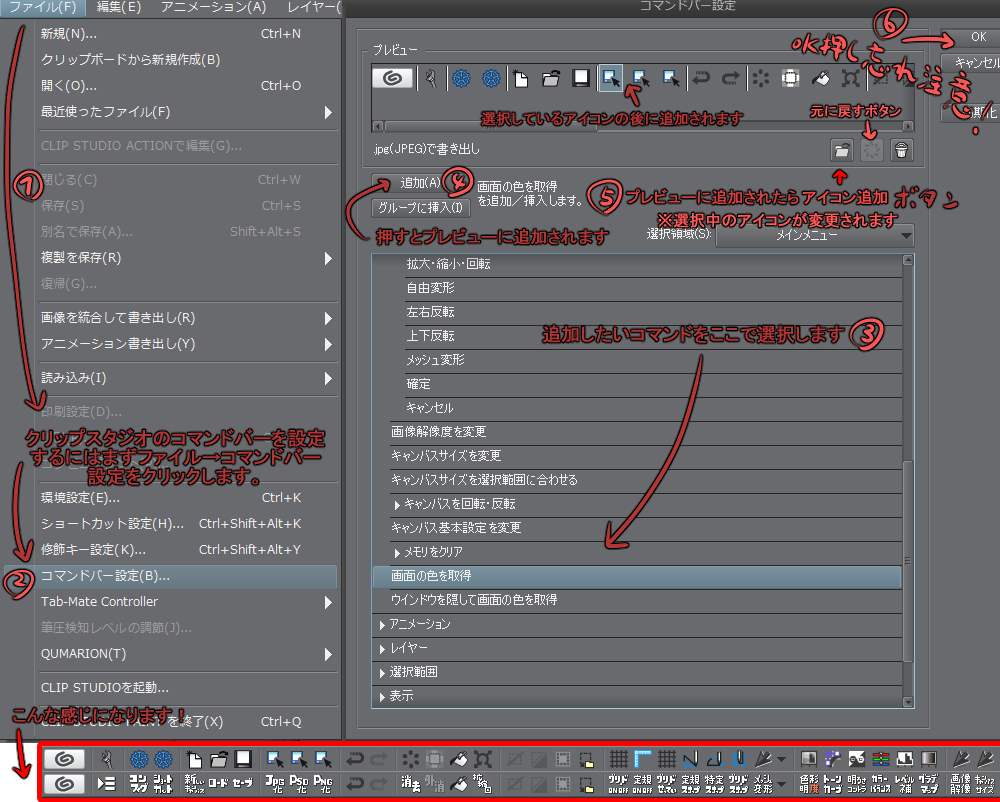The width and height of the screenshot is (1000, 802).
Task: Click the redo arrow icon in the preview bar
Action: [x=730, y=78]
